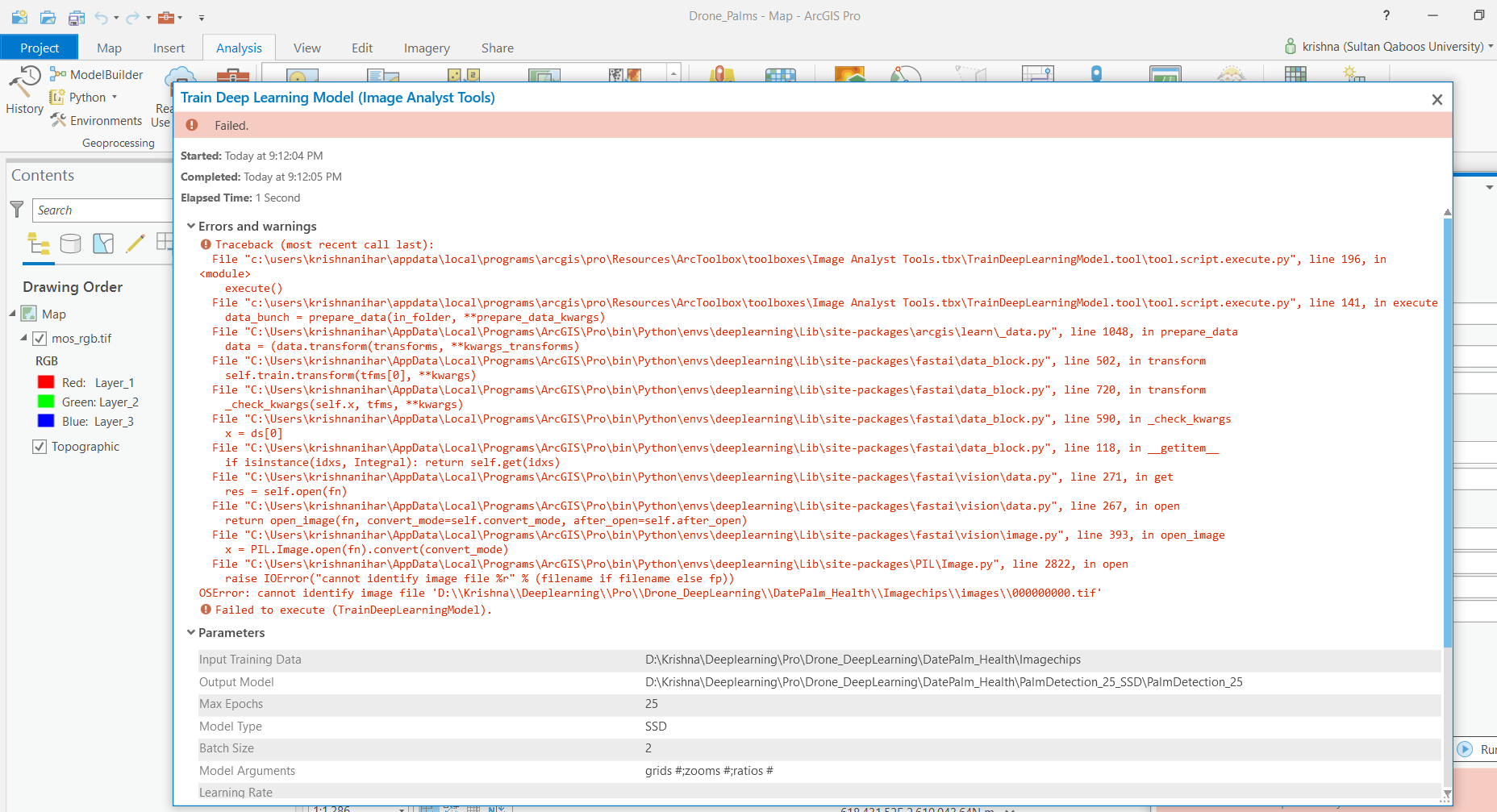Click the Map icon in Contents tree
The height and width of the screenshot is (812, 1497).
(29, 314)
